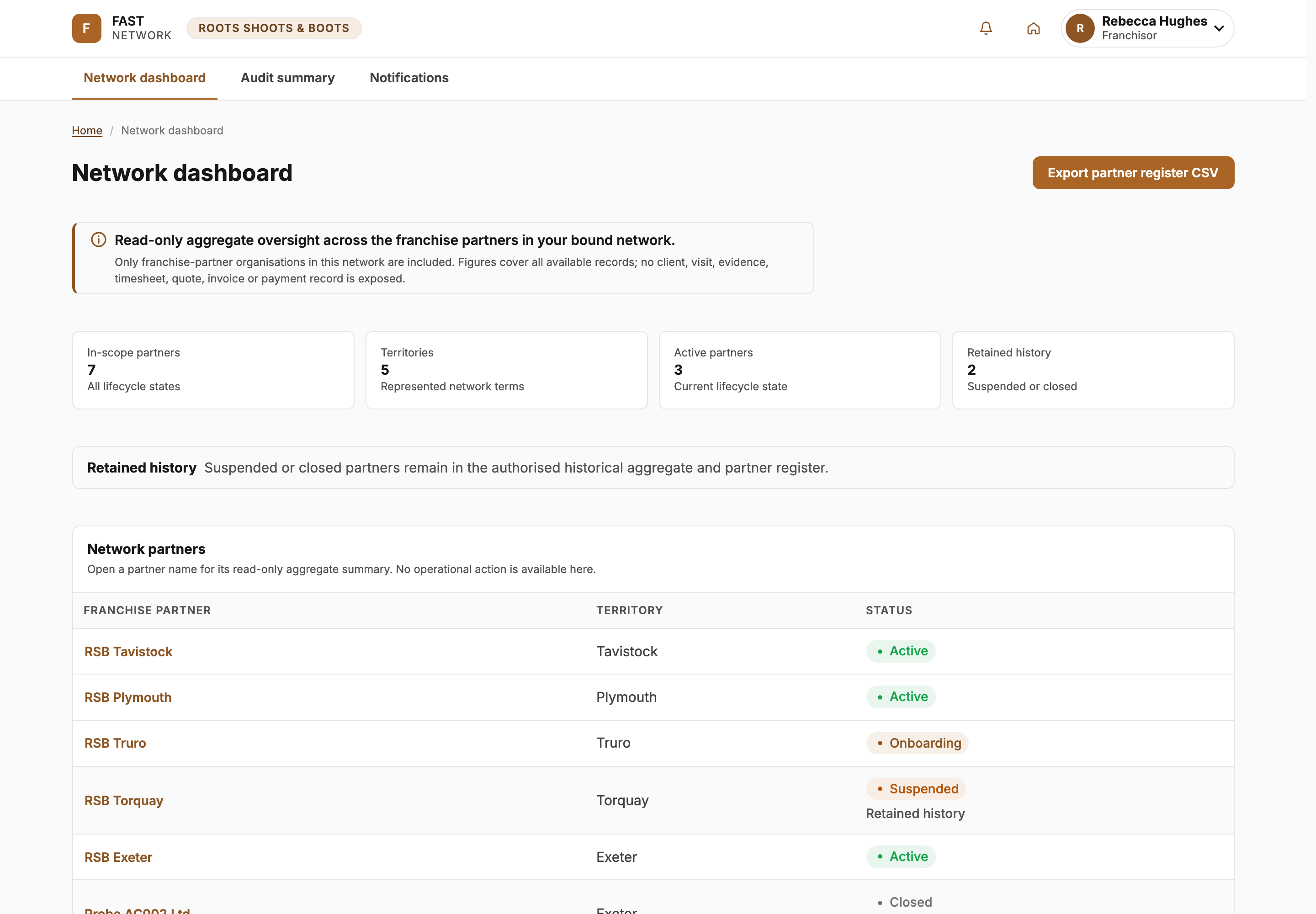Export partner register CSV
The height and width of the screenshot is (914, 1316).
(x=1133, y=172)
